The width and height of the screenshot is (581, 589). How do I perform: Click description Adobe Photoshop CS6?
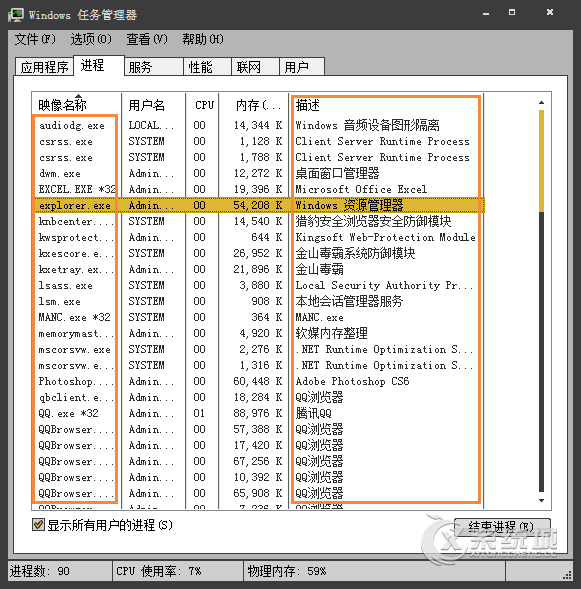pyautogui.click(x=352, y=381)
